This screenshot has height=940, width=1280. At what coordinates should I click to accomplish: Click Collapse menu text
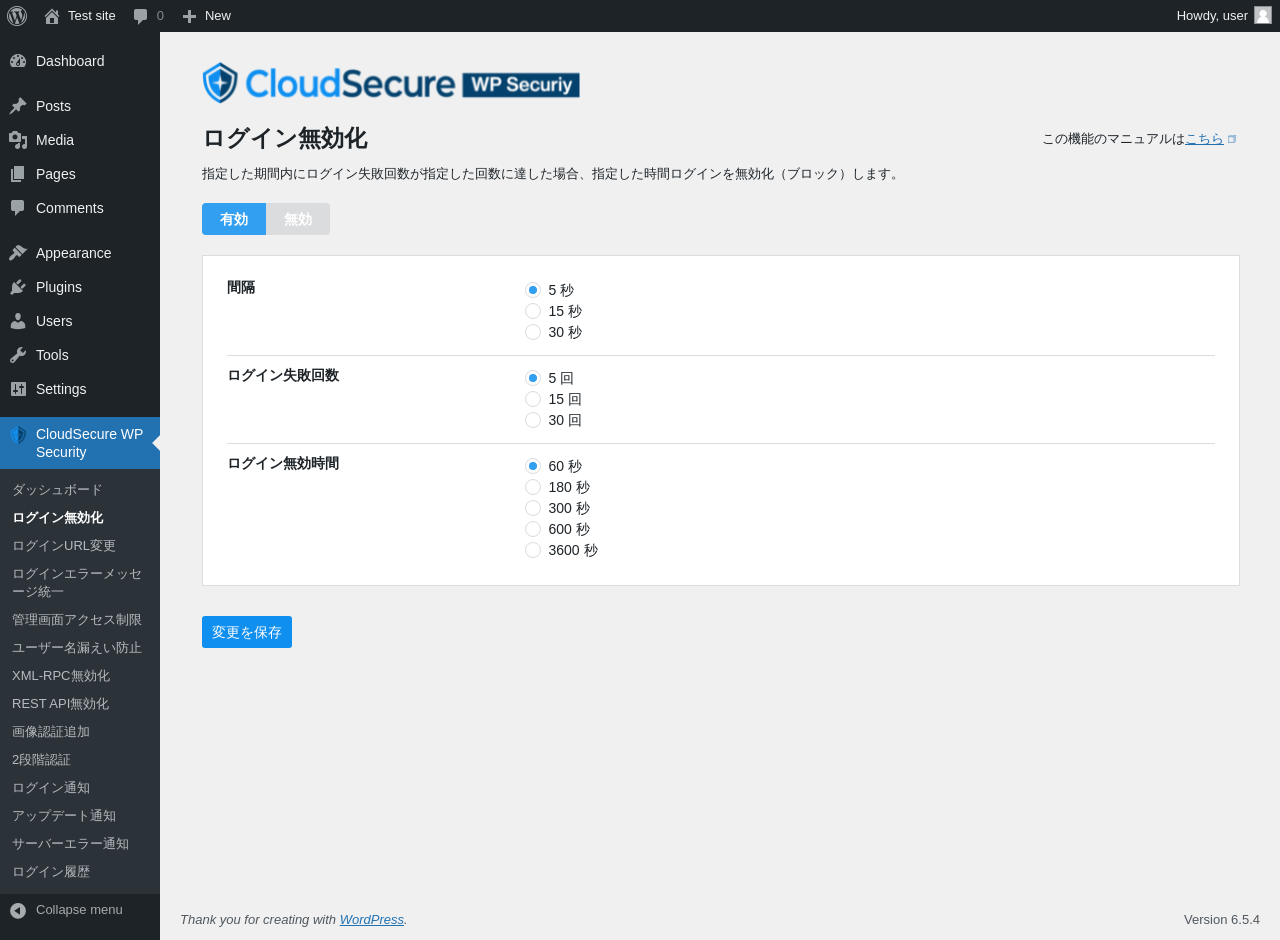[x=79, y=910]
